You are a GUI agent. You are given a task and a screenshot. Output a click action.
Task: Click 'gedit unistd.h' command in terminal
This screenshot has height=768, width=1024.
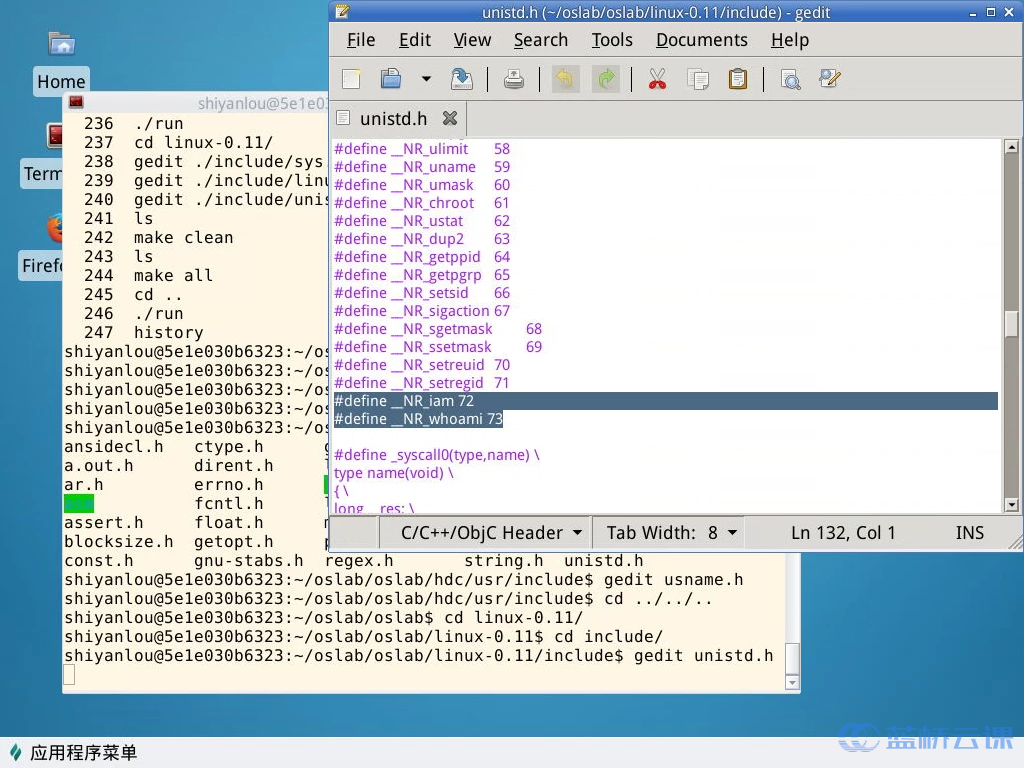[703, 656]
